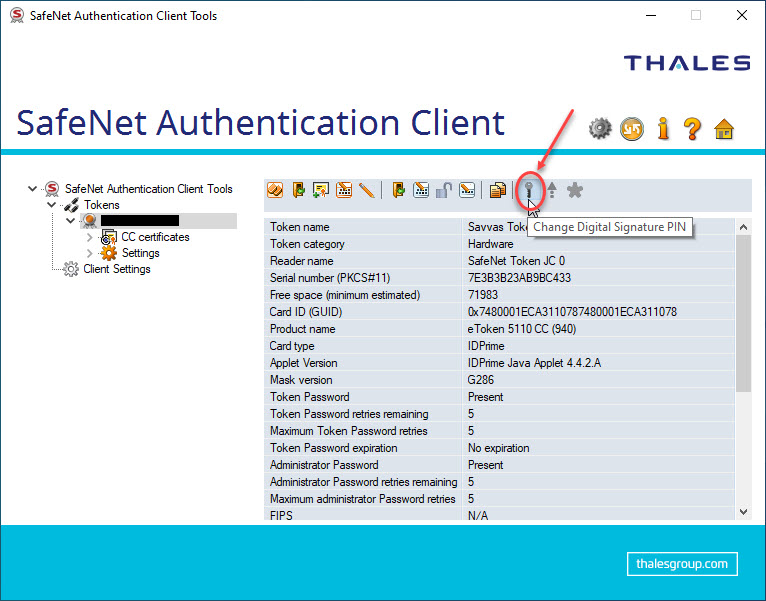This screenshot has height=601, width=766.
Task: Copy token info with the clipboard icon
Action: point(497,190)
